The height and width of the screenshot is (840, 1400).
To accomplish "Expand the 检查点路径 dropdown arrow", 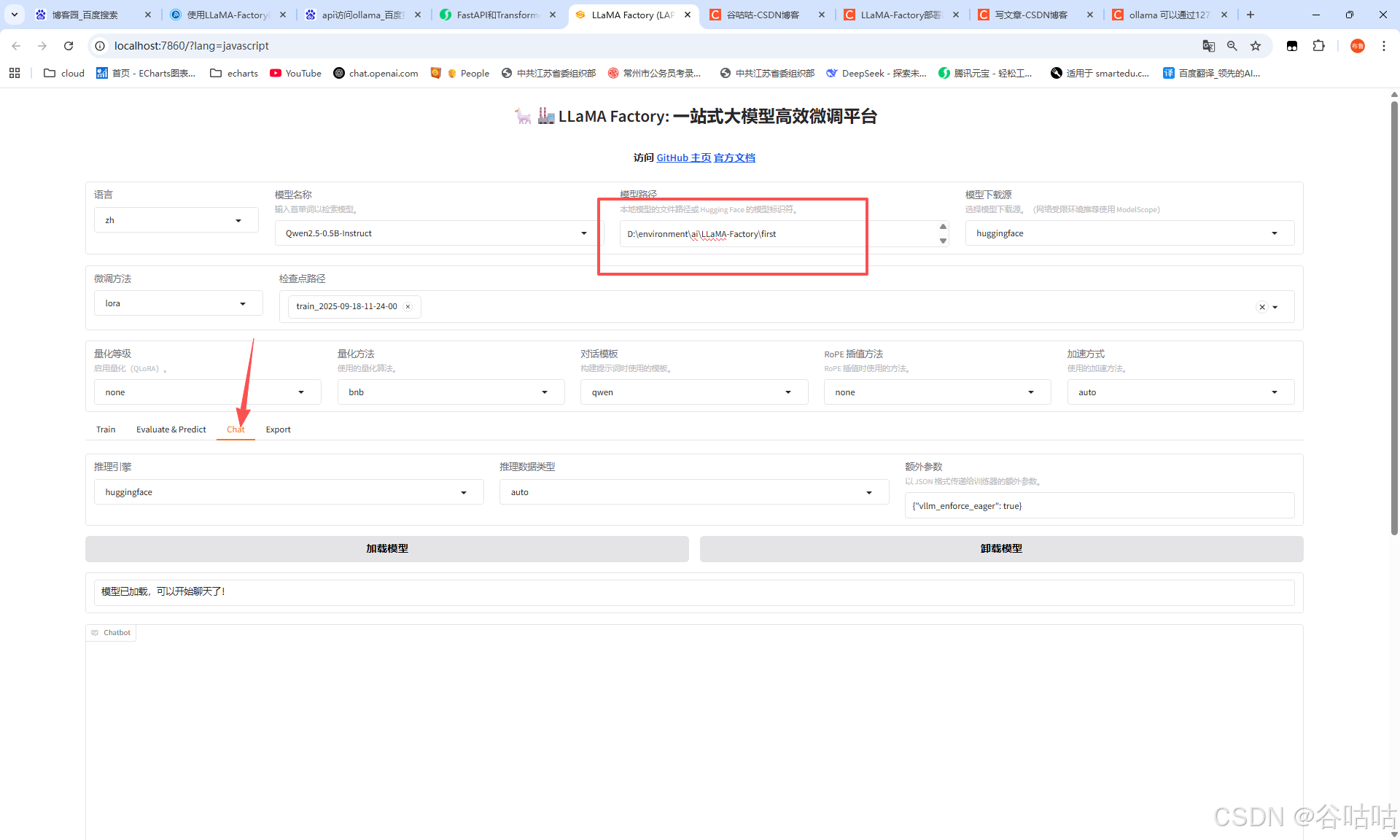I will [x=1275, y=307].
